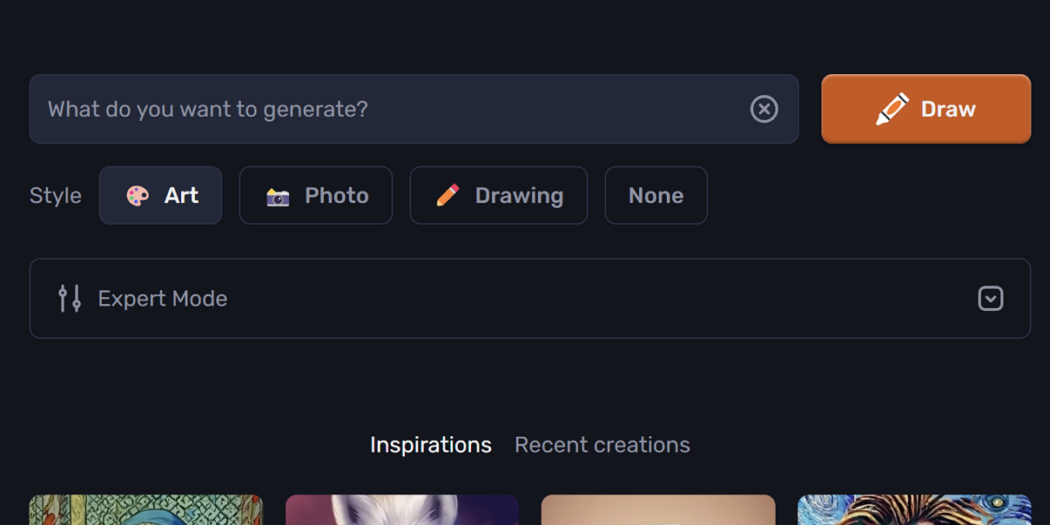Expand Expert Mode with the chevron arrow
The image size is (1050, 525).
(x=990, y=299)
